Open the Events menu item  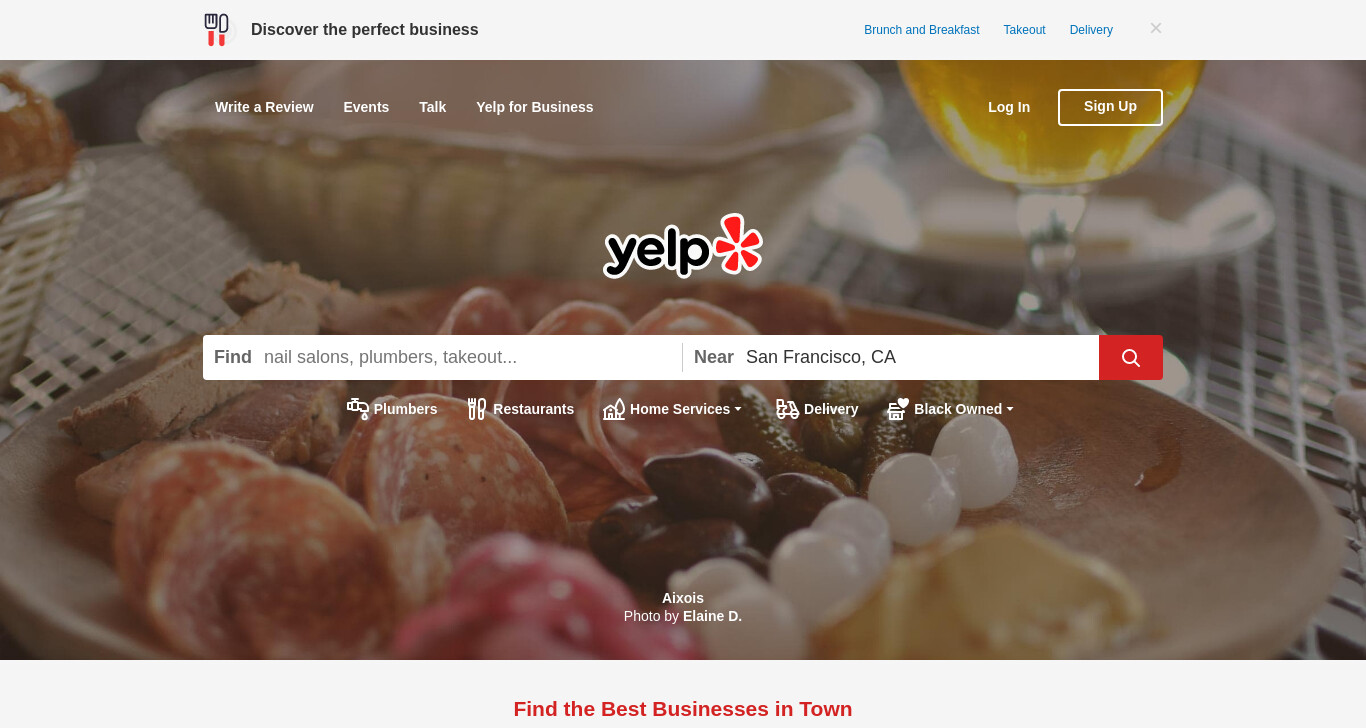click(366, 107)
